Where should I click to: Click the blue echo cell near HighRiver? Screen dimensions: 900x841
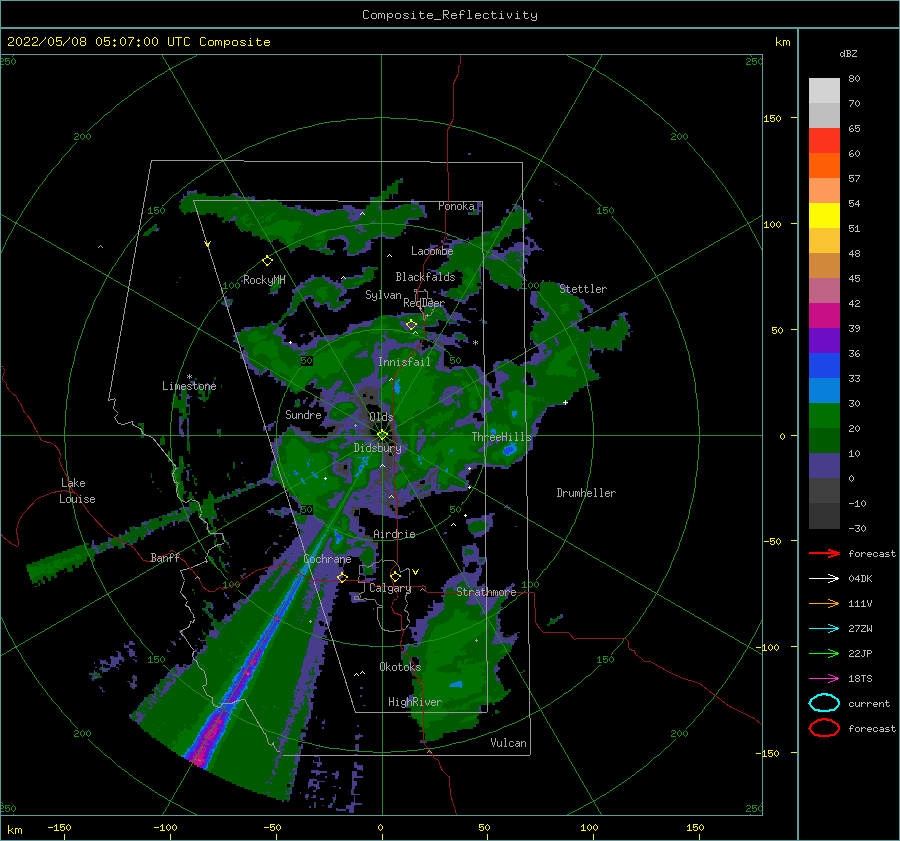tap(456, 684)
